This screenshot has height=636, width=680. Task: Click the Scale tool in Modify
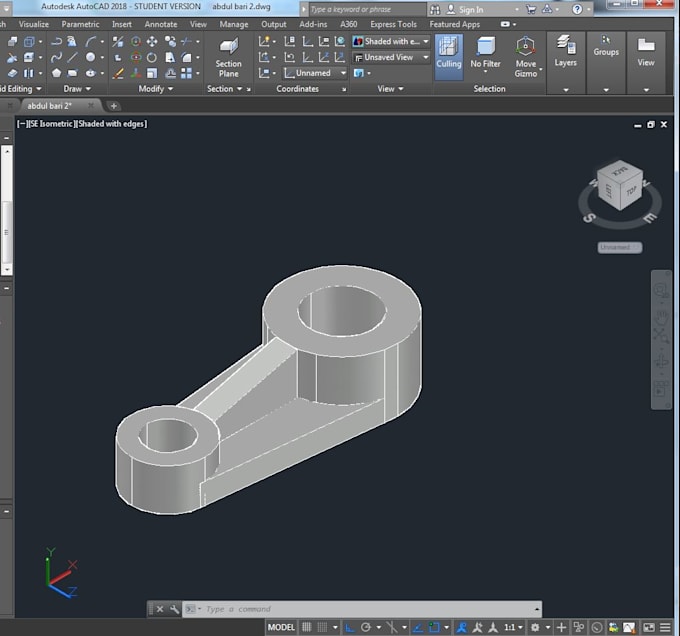point(152,73)
